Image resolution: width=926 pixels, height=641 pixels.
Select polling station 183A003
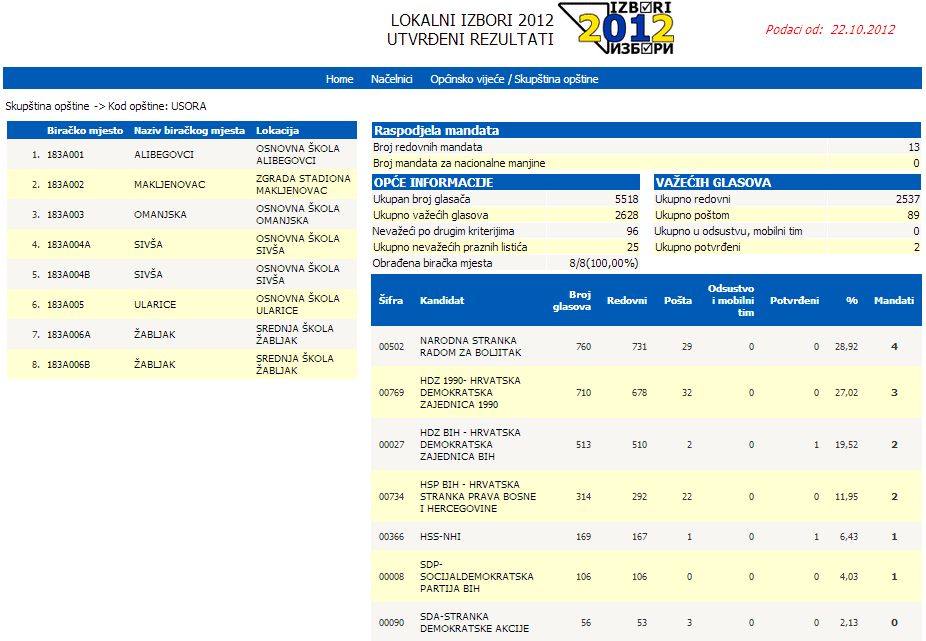pos(66,214)
